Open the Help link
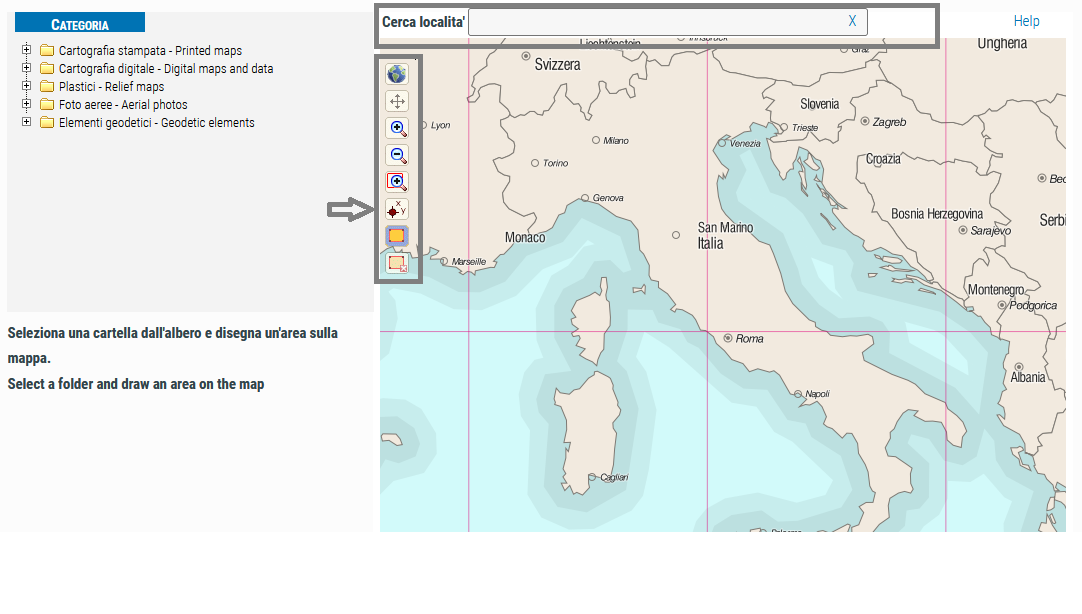This screenshot has height=614, width=1082. pyautogui.click(x=1026, y=21)
